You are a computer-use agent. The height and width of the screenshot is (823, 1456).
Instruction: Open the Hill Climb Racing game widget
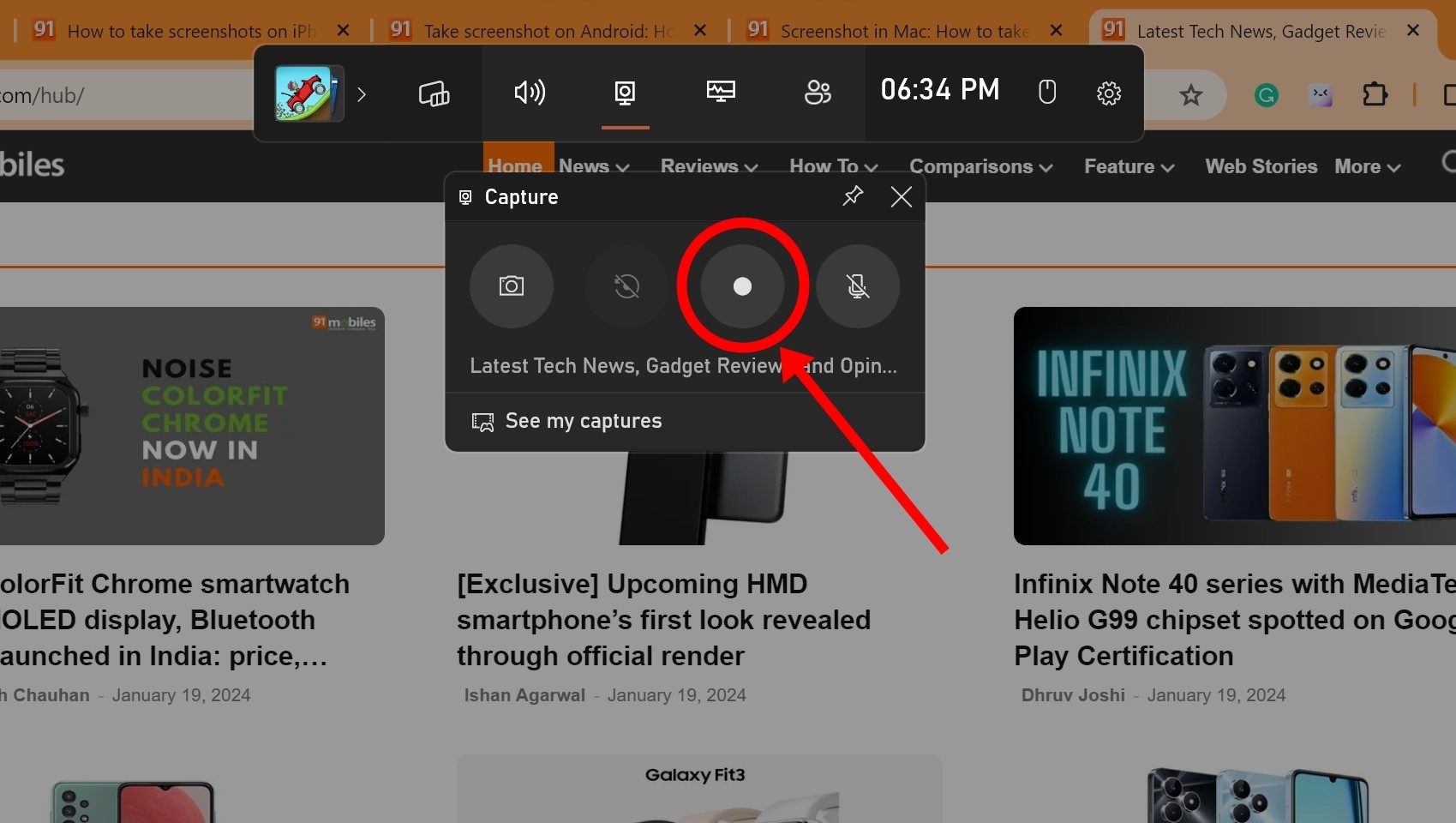click(306, 93)
